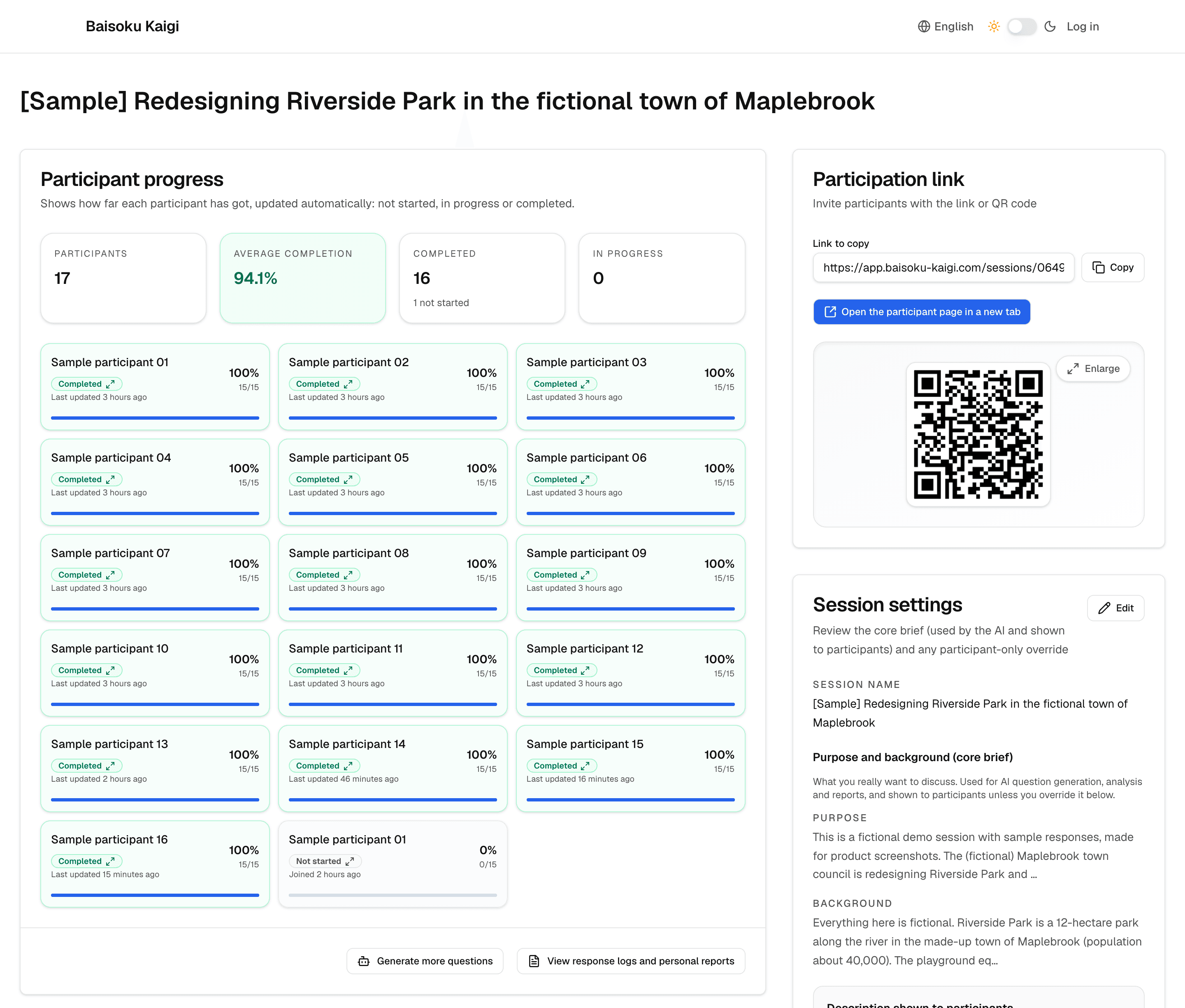Click the QR code image
This screenshot has width=1185, height=1008.
pos(978,434)
